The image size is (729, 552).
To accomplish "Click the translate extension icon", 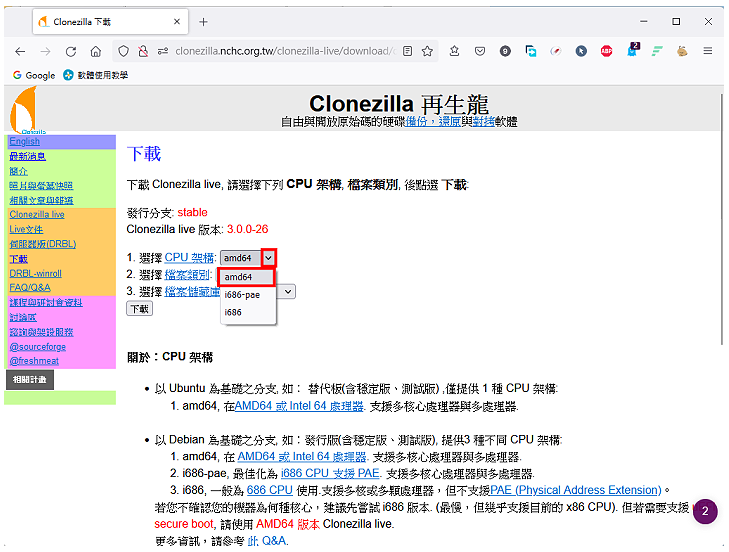I will pyautogui.click(x=530, y=51).
